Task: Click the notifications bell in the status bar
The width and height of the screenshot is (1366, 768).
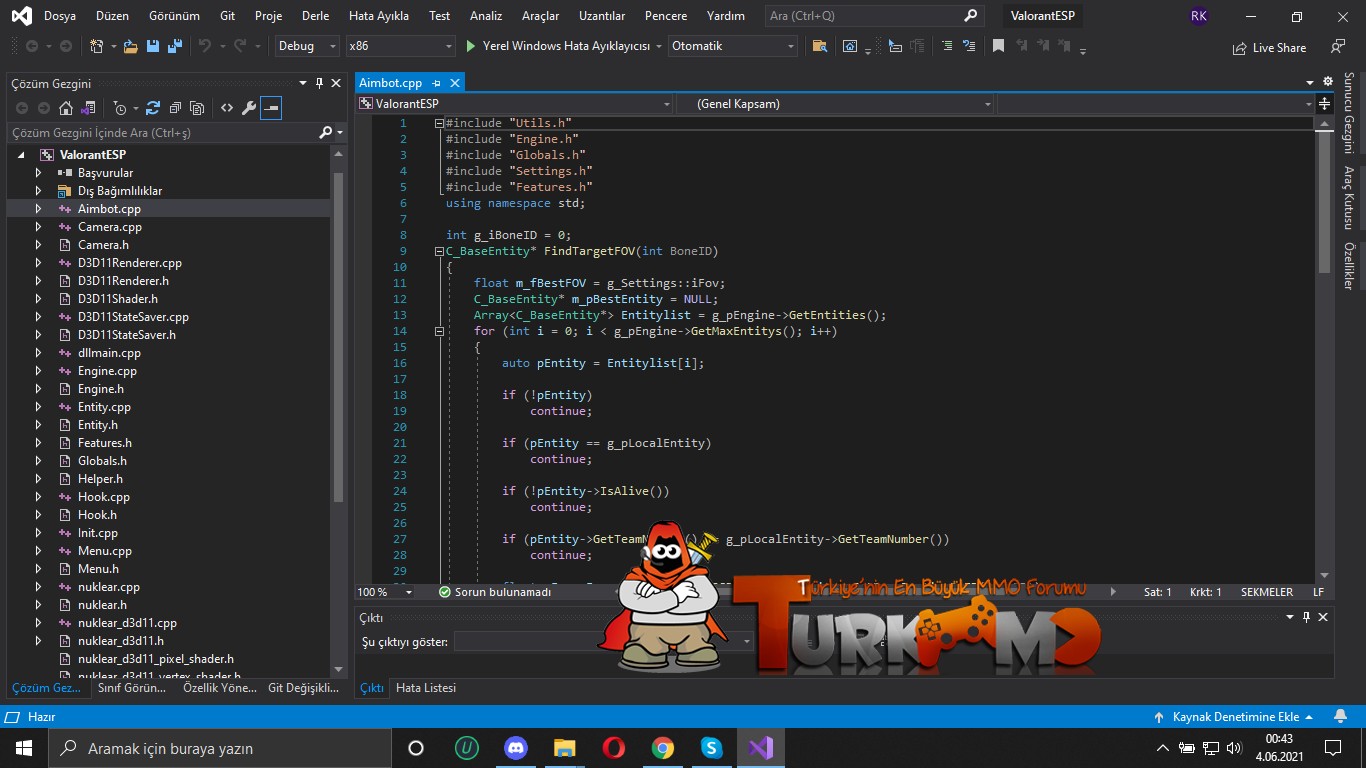Action: click(x=1340, y=717)
